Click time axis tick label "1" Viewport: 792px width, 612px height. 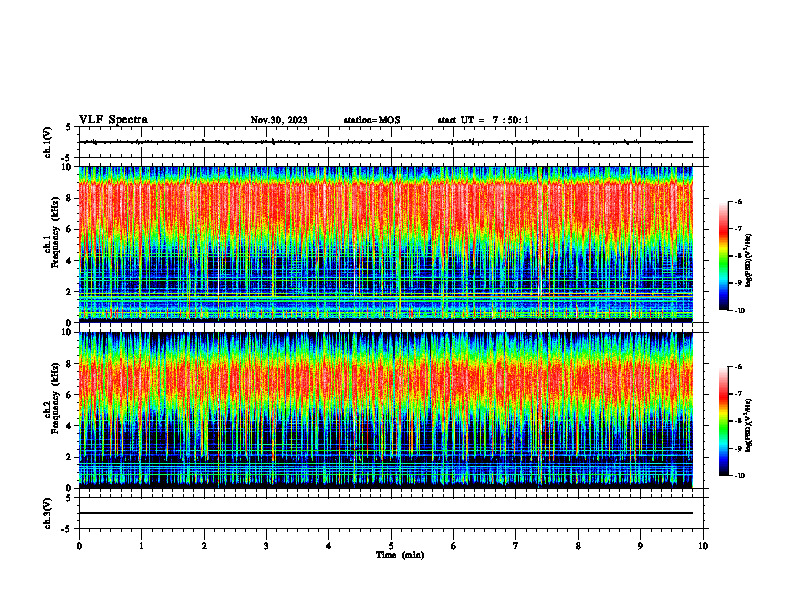(x=141, y=546)
